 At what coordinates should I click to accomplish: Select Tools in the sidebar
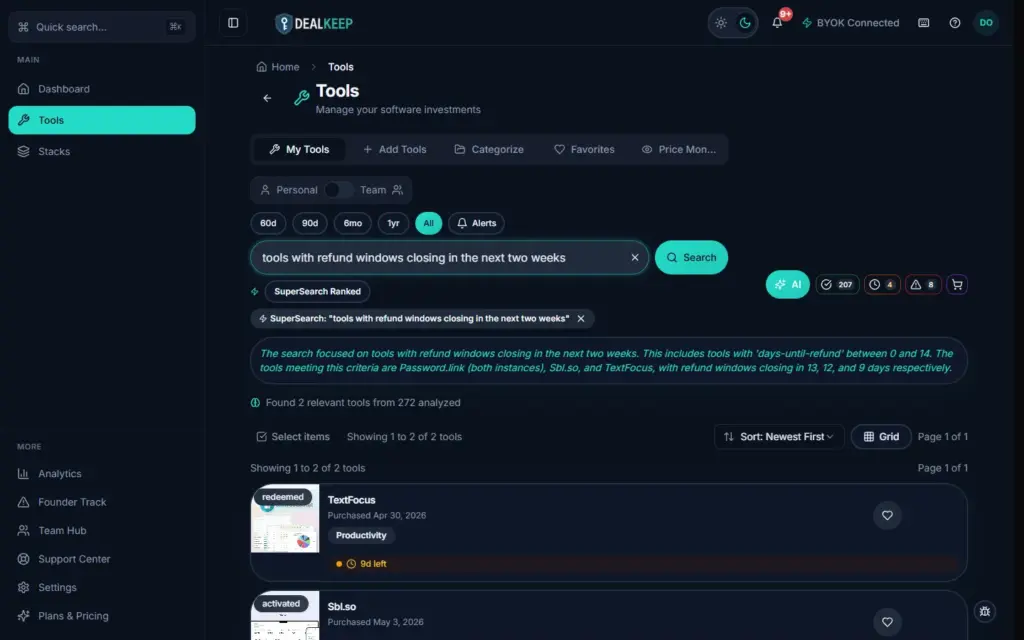click(x=102, y=120)
